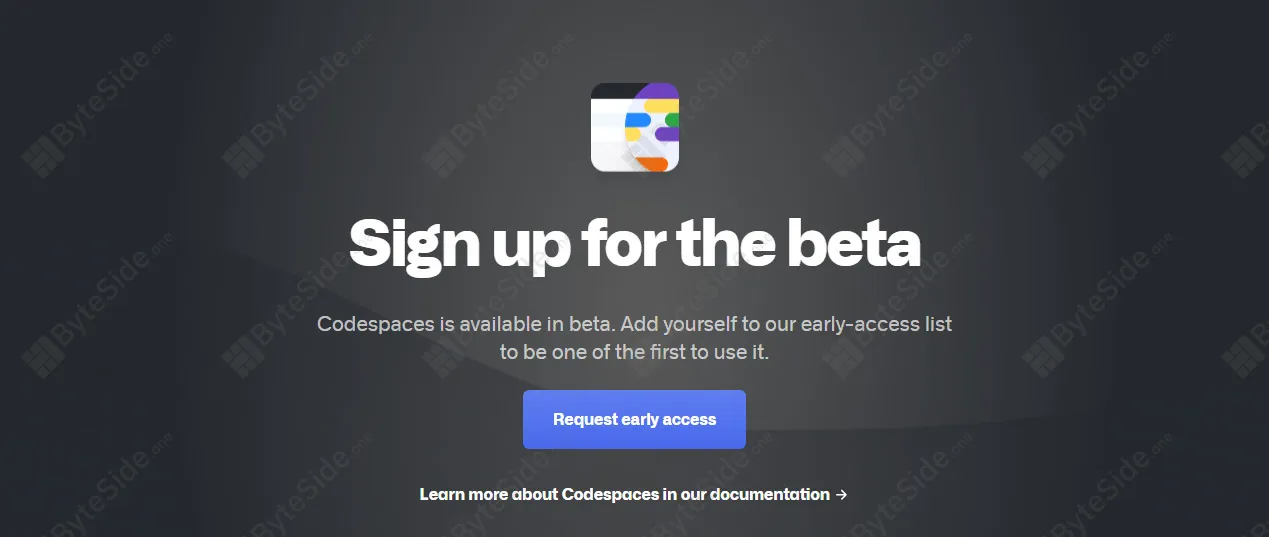Click the orange stripe at the logo's bottom
The width and height of the screenshot is (1269, 537).
652,164
